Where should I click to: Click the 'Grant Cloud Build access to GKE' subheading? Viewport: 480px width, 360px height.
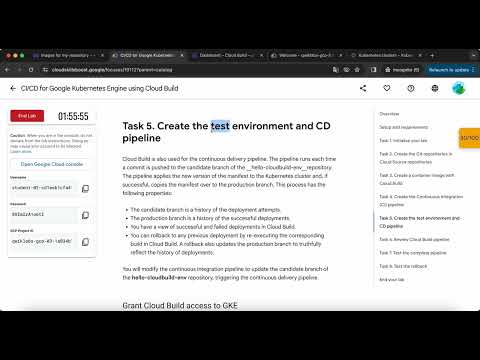[180, 305]
